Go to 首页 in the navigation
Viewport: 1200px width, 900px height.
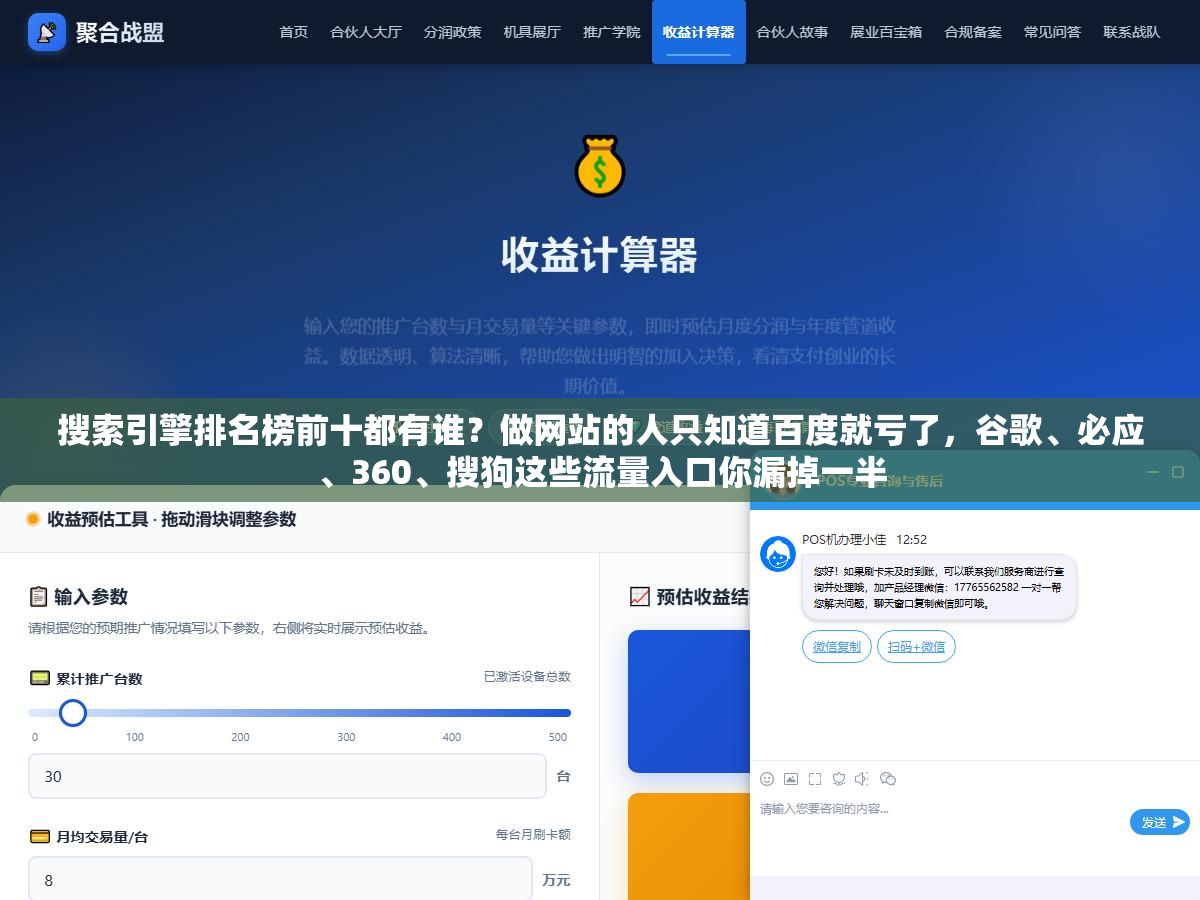pyautogui.click(x=294, y=32)
